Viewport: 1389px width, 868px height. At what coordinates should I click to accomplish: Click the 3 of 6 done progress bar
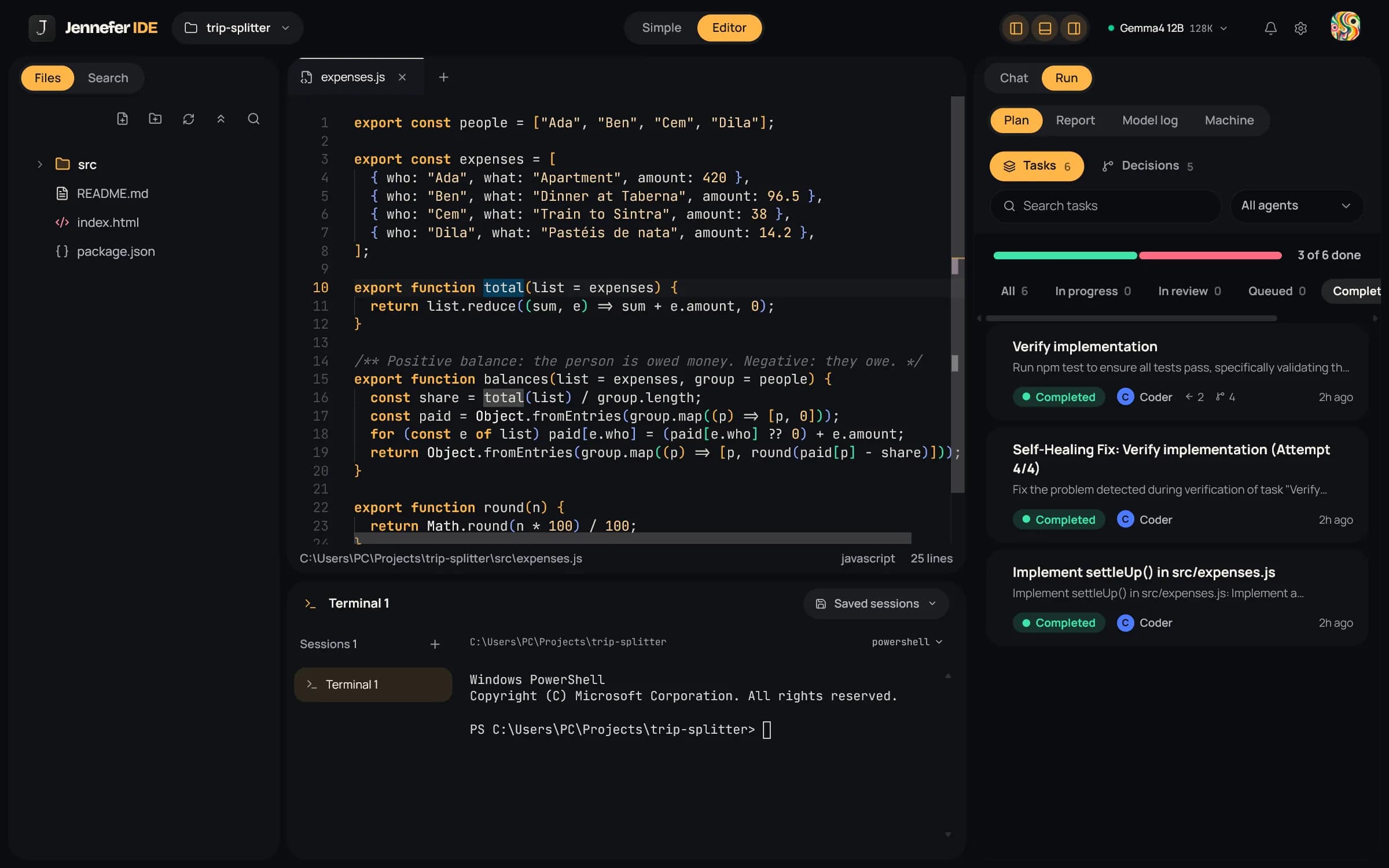(1137, 255)
